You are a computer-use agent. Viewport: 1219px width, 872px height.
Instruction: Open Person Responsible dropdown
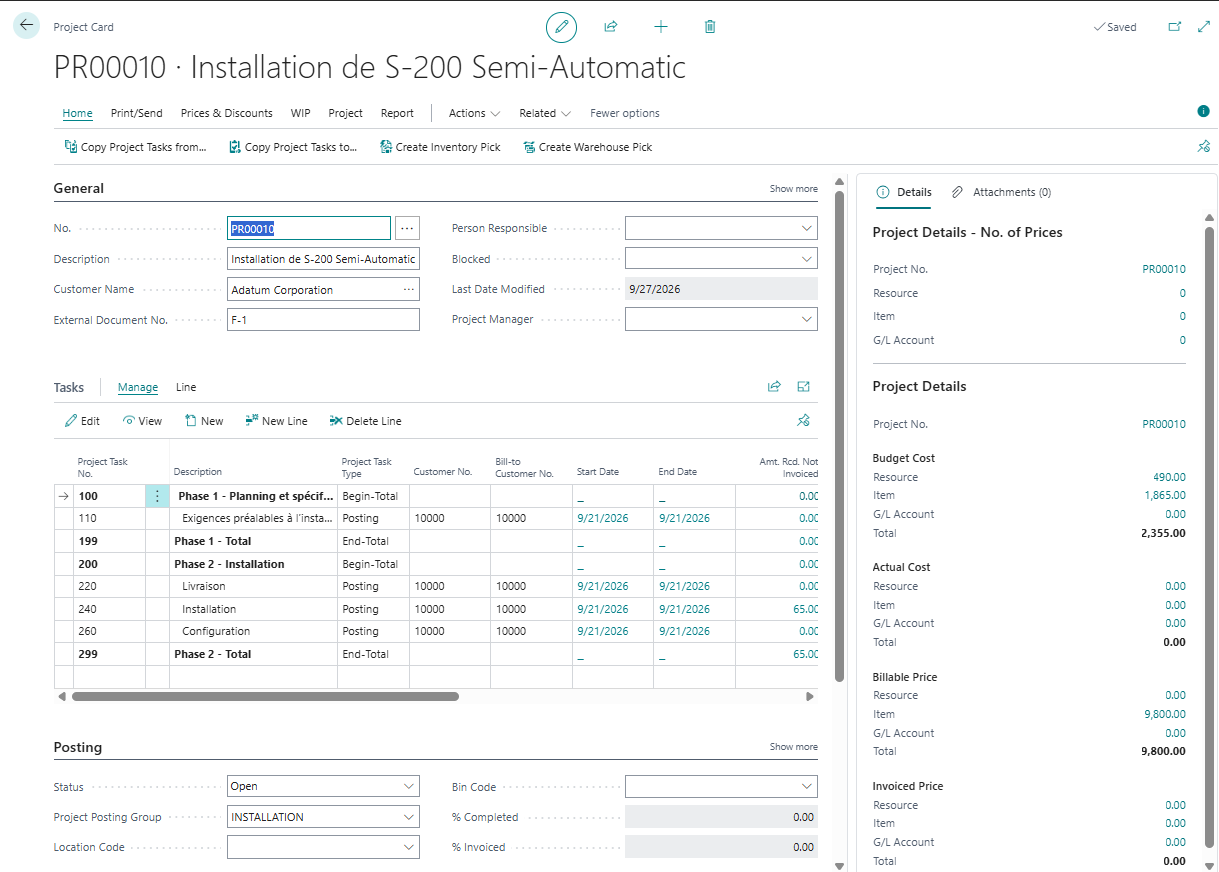[x=807, y=229]
